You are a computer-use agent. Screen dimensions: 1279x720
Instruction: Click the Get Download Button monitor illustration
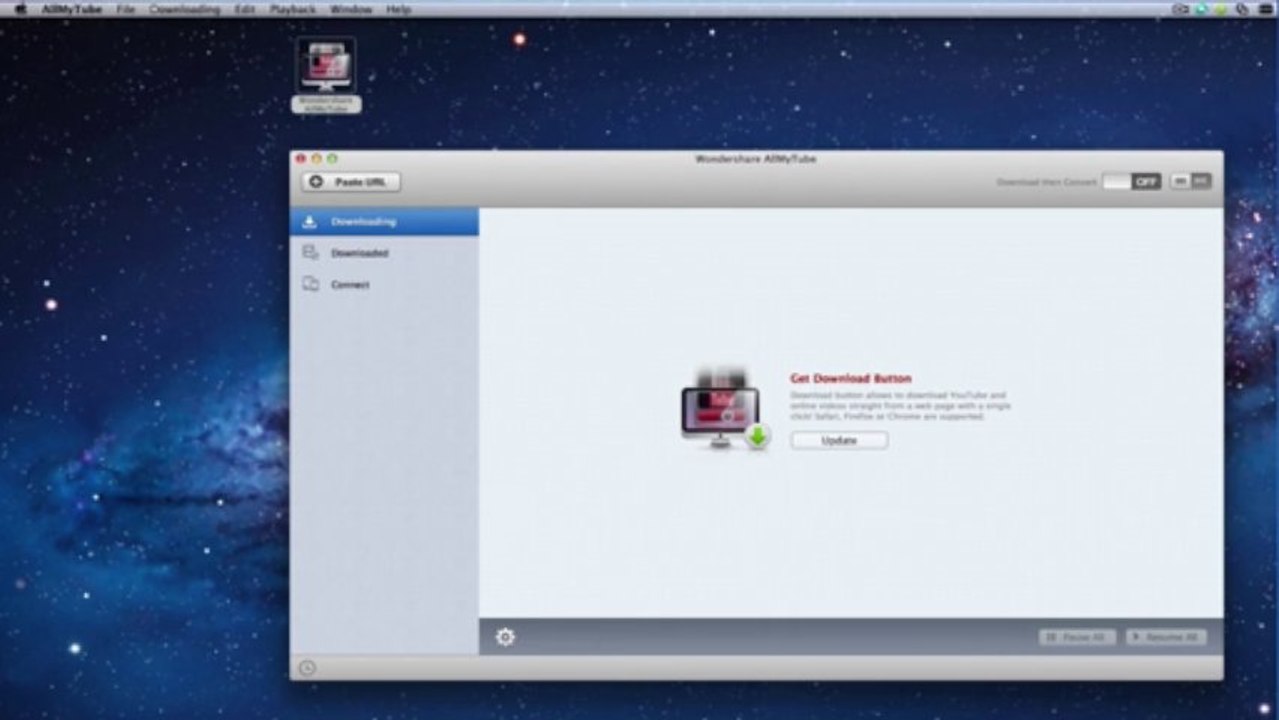725,410
